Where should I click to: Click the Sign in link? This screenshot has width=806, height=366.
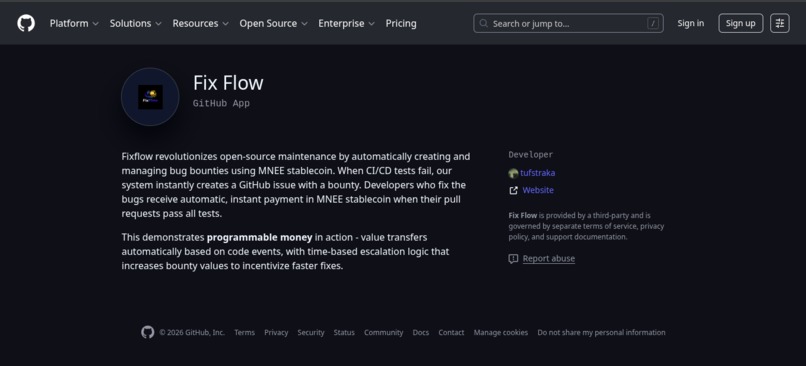tap(690, 23)
